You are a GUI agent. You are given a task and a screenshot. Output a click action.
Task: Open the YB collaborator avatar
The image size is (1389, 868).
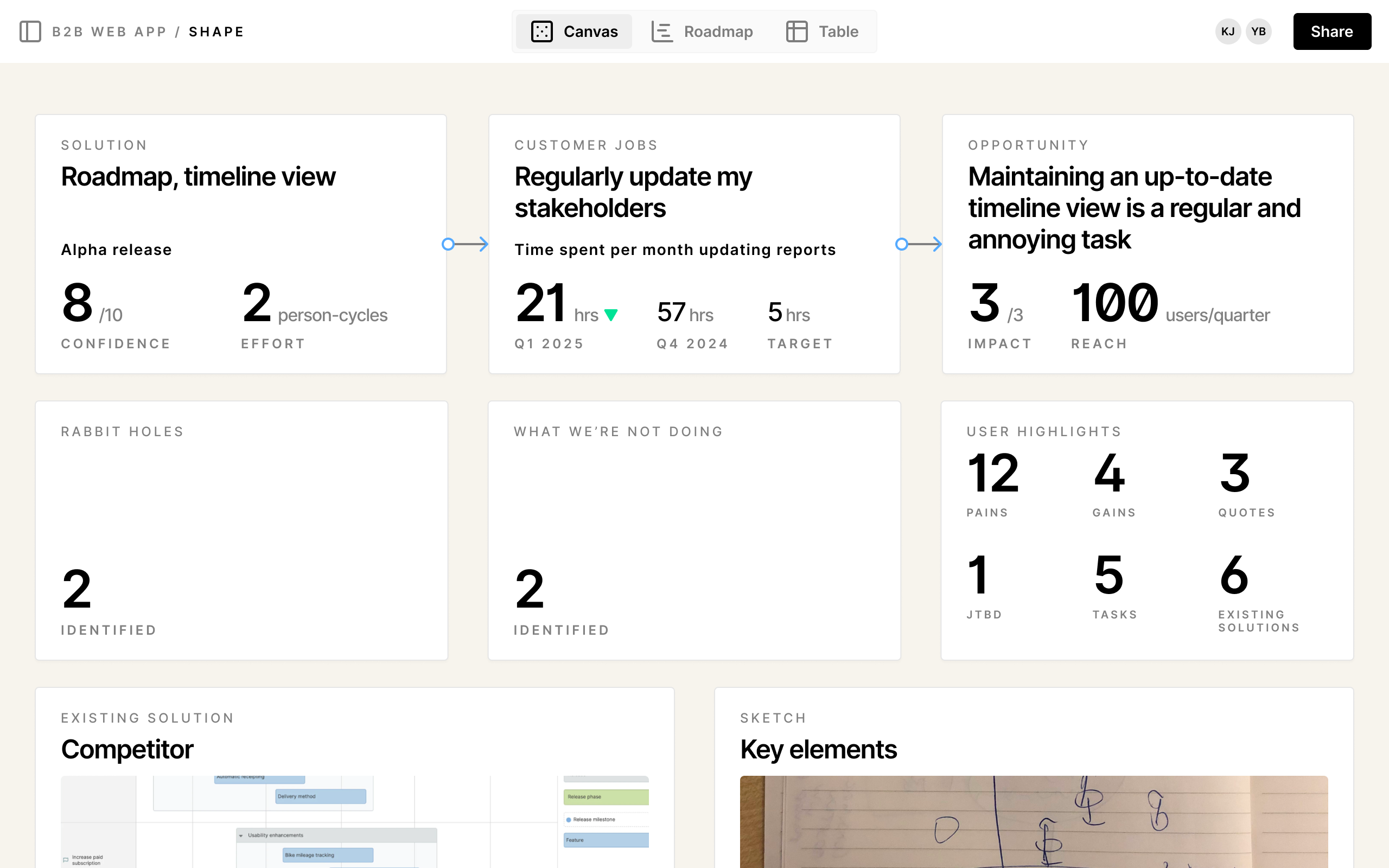click(x=1259, y=31)
